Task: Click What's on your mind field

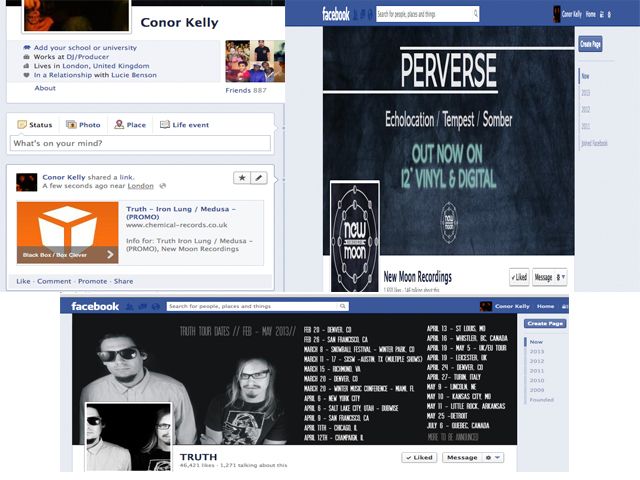Action: coord(140,143)
